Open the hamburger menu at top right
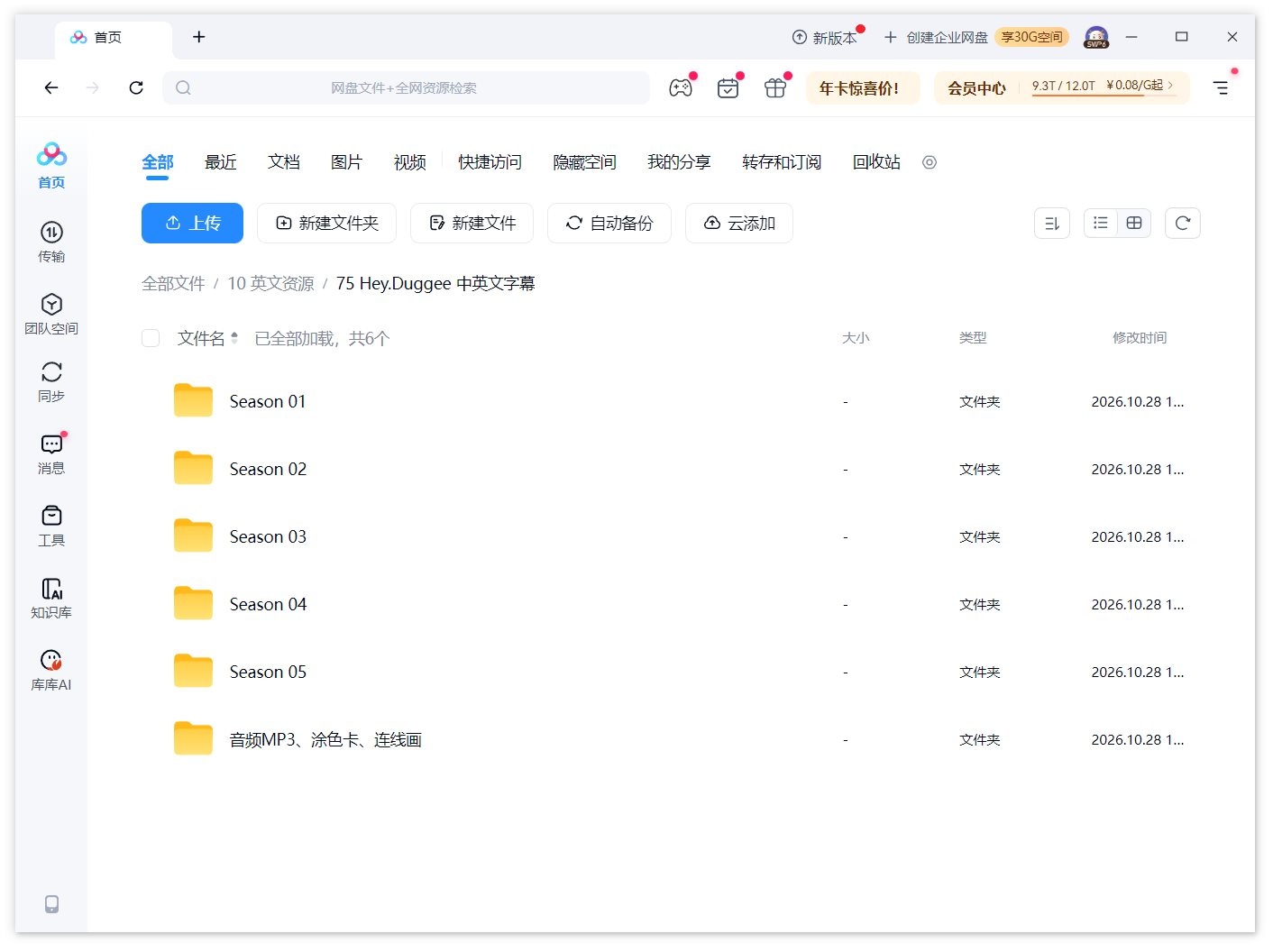The width and height of the screenshot is (1273, 952). pos(1221,87)
